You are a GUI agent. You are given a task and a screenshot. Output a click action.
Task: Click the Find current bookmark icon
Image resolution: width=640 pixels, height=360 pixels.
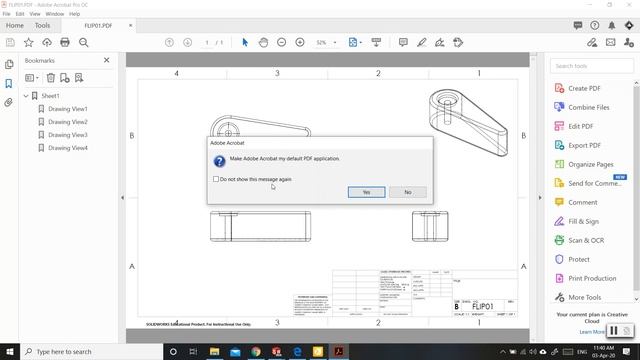79,78
